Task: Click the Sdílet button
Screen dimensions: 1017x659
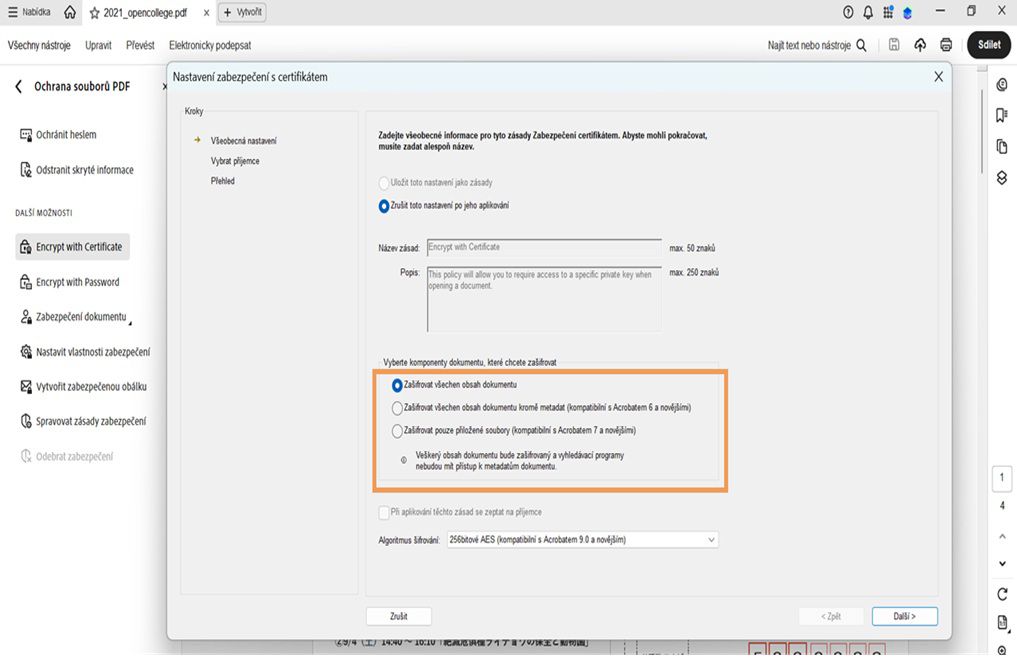Action: tap(989, 45)
